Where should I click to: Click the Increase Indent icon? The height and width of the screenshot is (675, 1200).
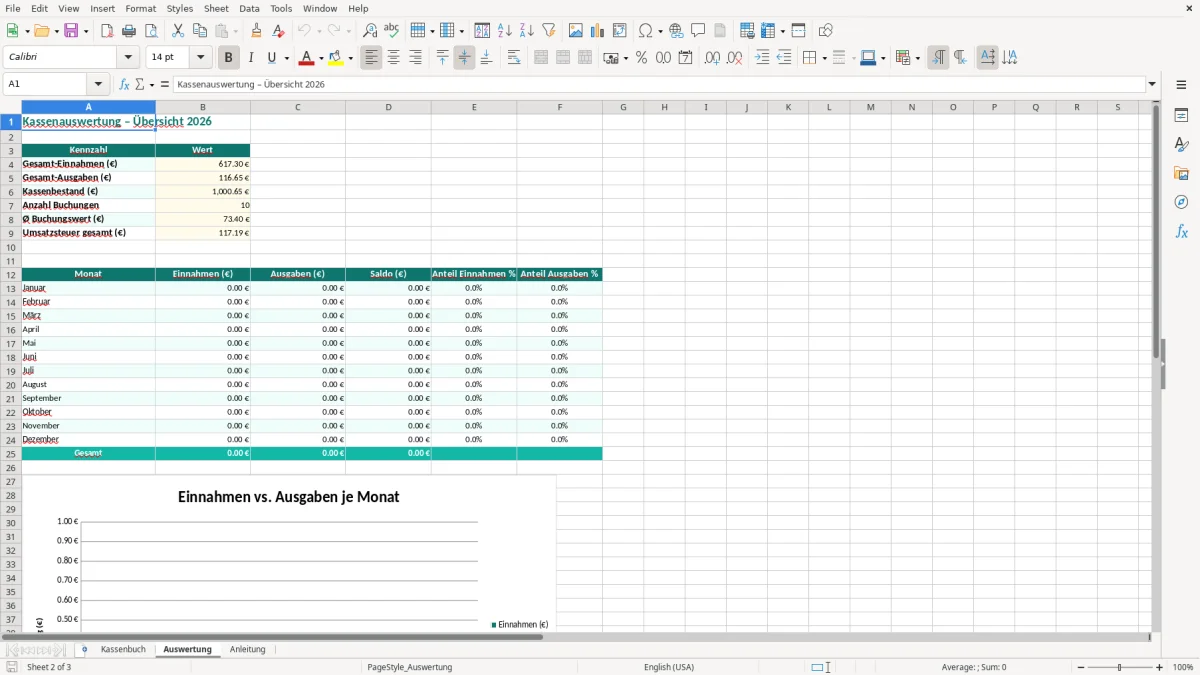click(x=762, y=58)
